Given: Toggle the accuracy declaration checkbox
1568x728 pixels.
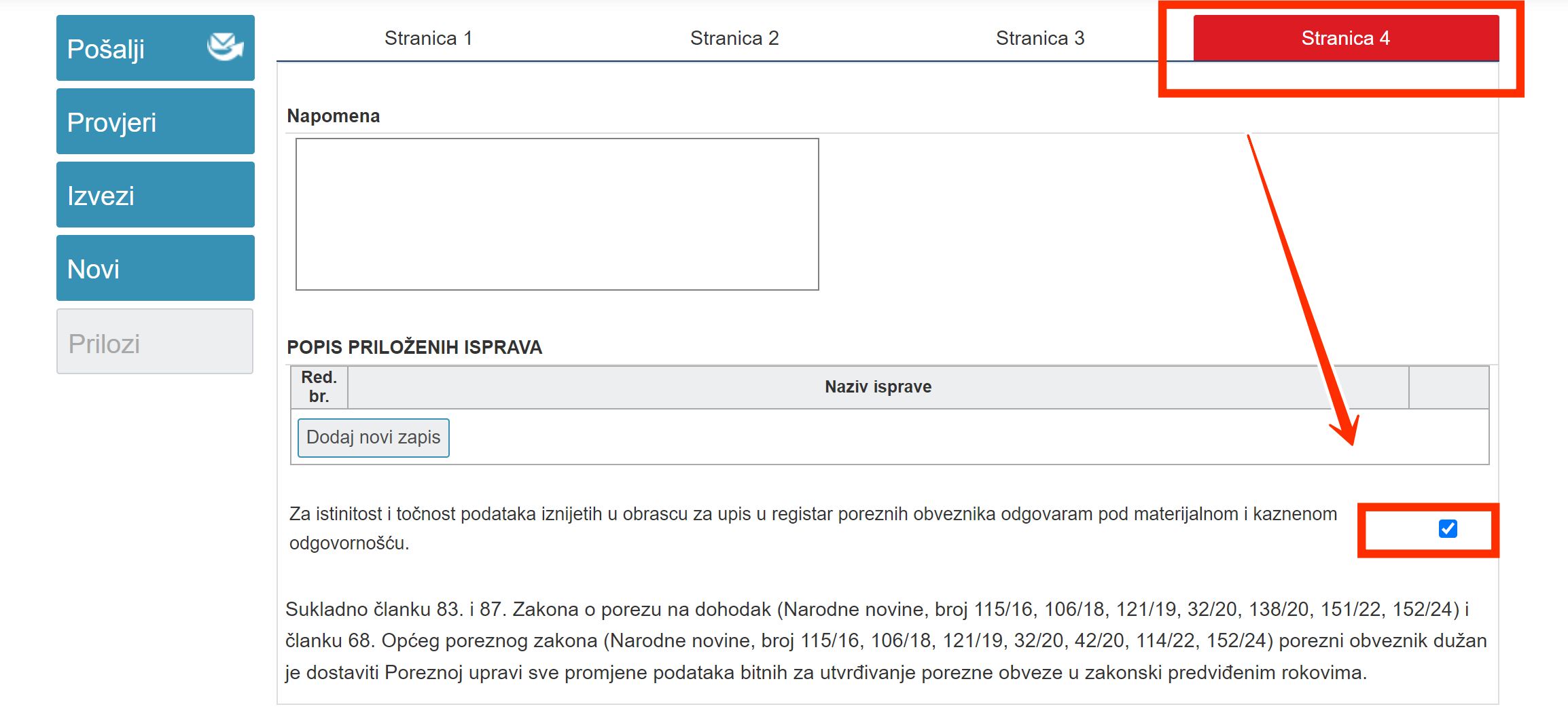Looking at the screenshot, I should point(1448,528).
